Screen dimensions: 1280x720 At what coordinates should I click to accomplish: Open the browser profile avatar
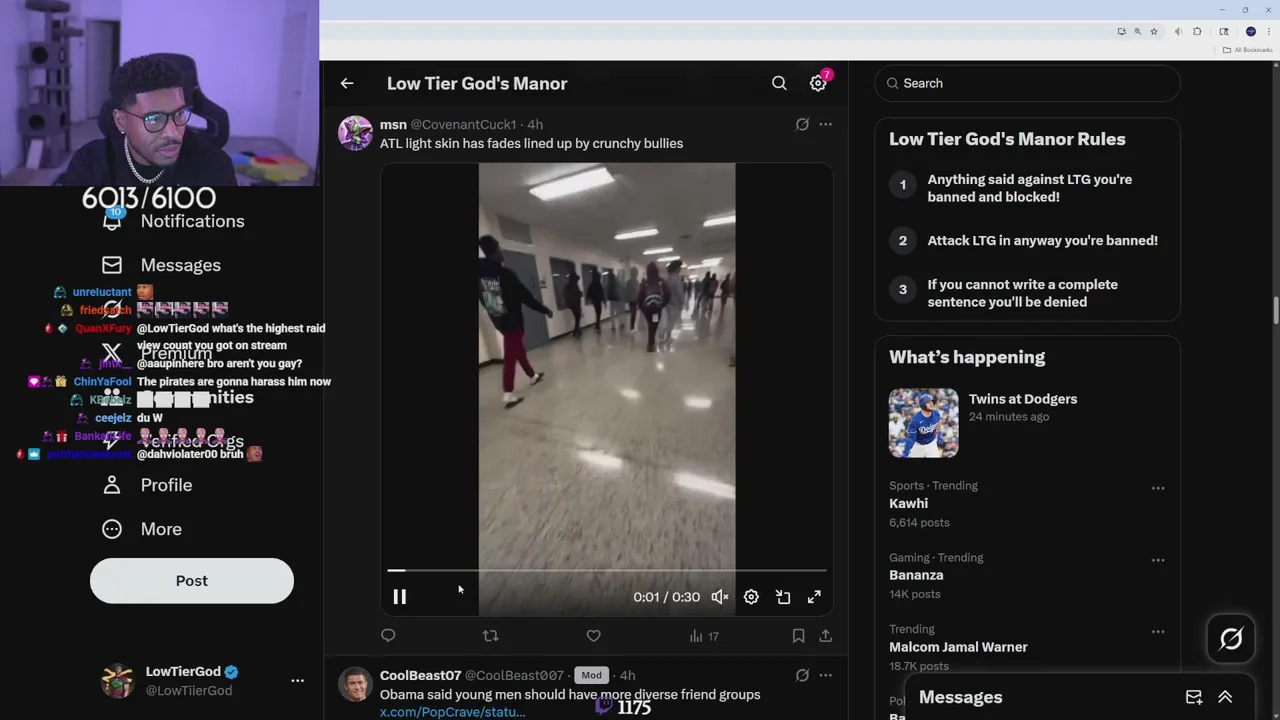1251,31
